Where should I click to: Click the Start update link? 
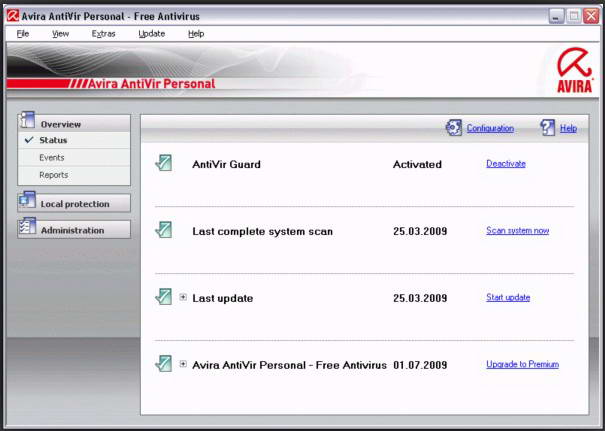point(508,297)
